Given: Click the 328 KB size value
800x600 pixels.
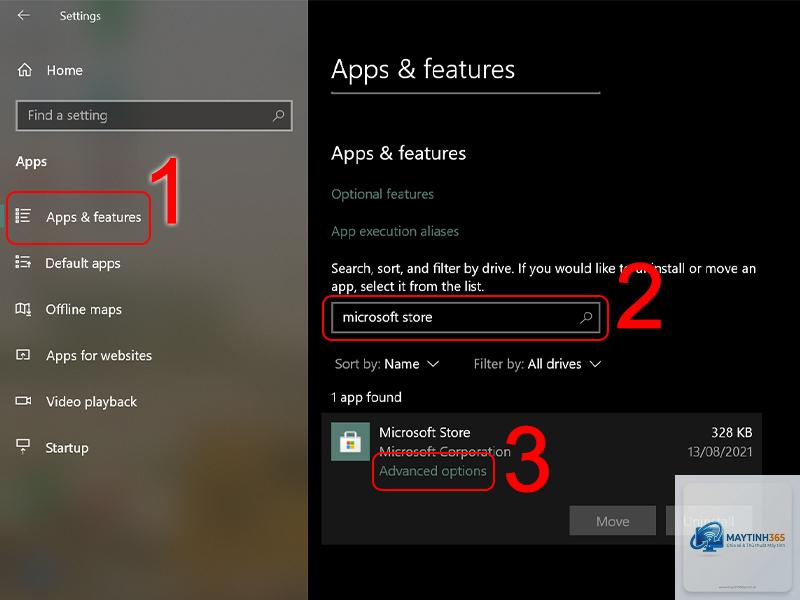Looking at the screenshot, I should 732,433.
